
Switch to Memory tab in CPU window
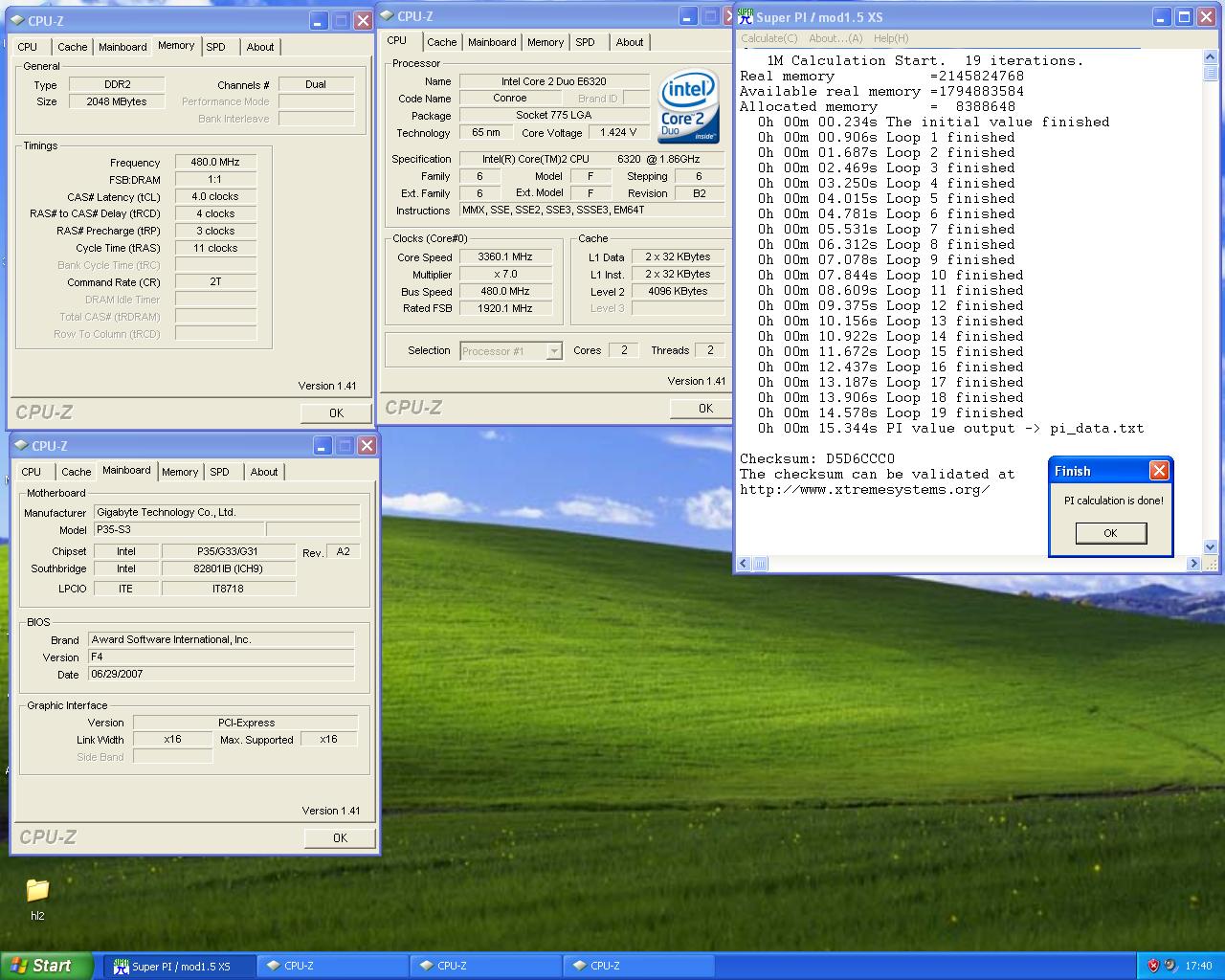[x=546, y=42]
